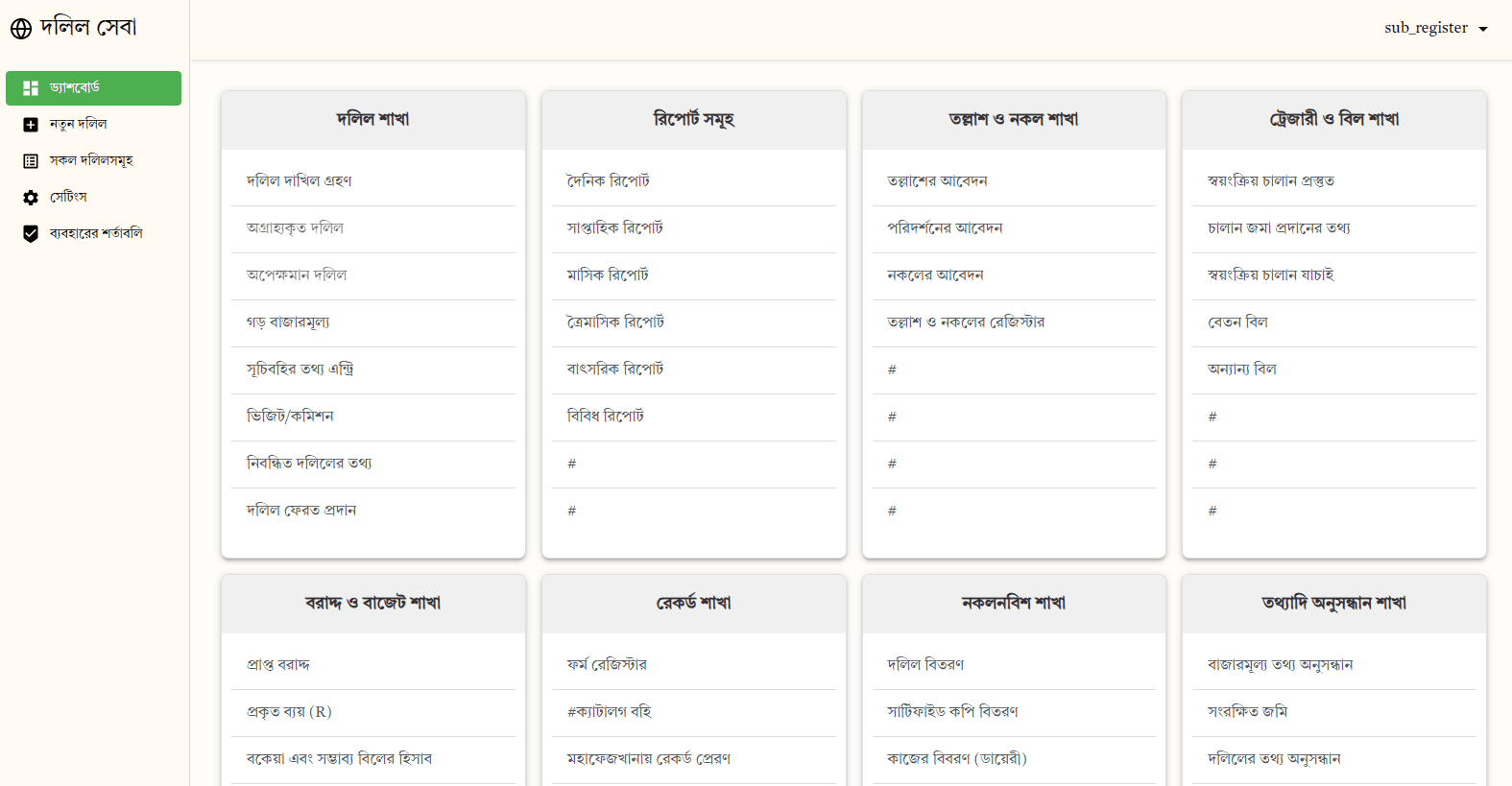Open স্বয়ংক্রিয় চালান প্রস্তুত link

[x=1271, y=181]
